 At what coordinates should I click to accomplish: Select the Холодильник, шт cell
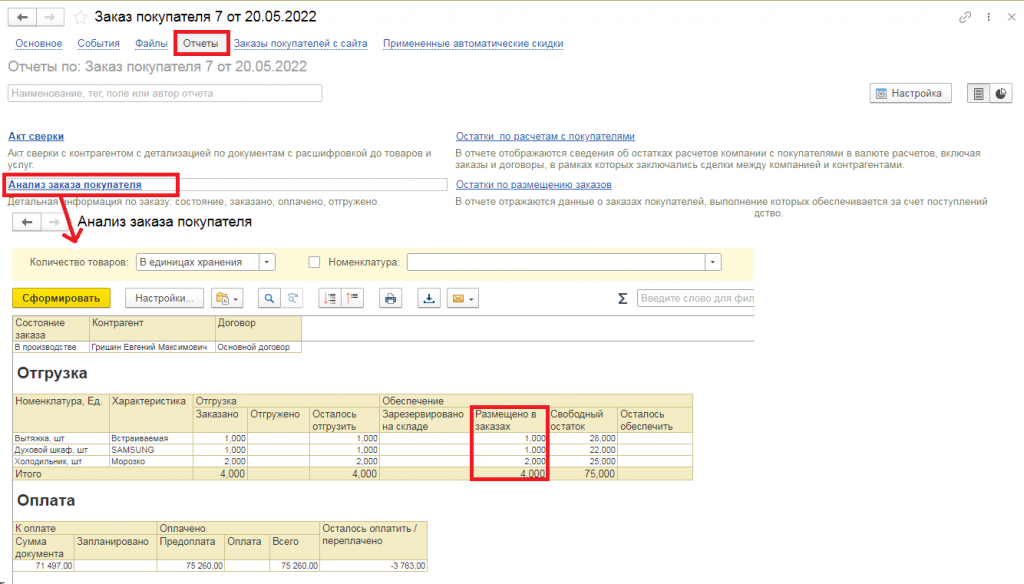click(x=61, y=461)
